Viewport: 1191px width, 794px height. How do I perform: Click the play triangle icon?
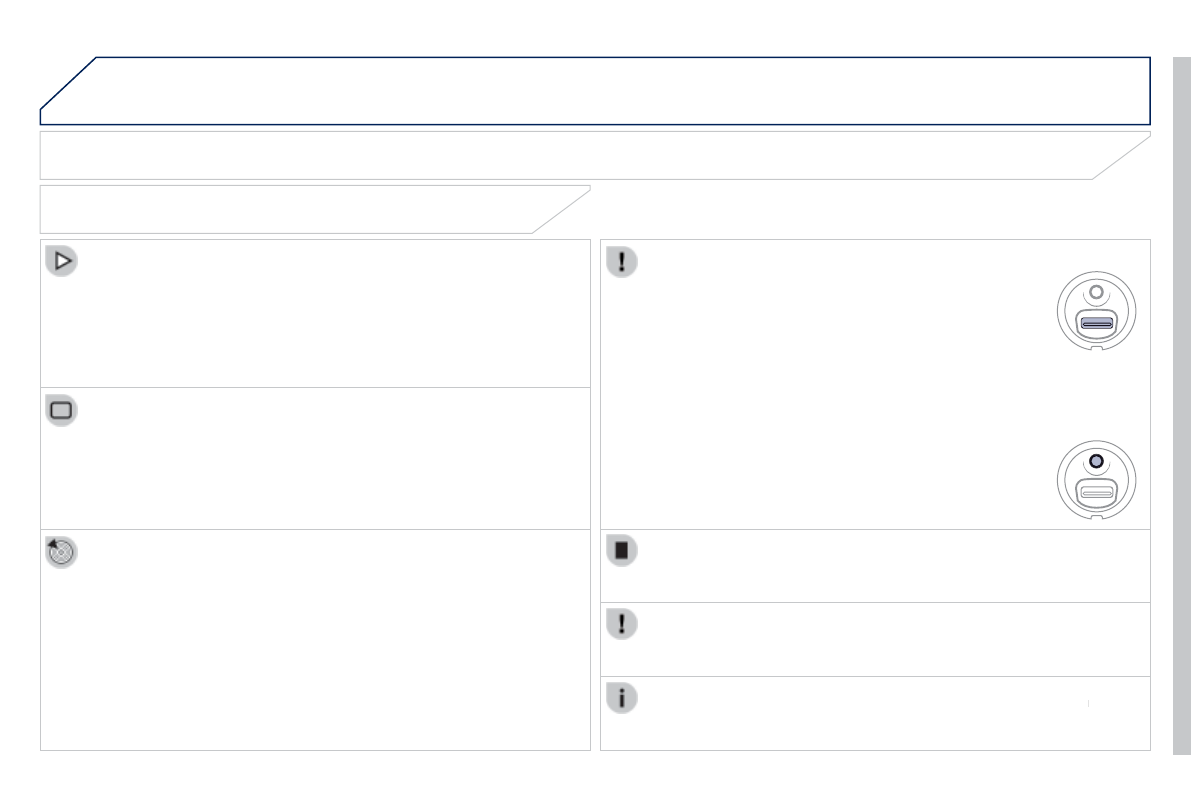pos(62,262)
